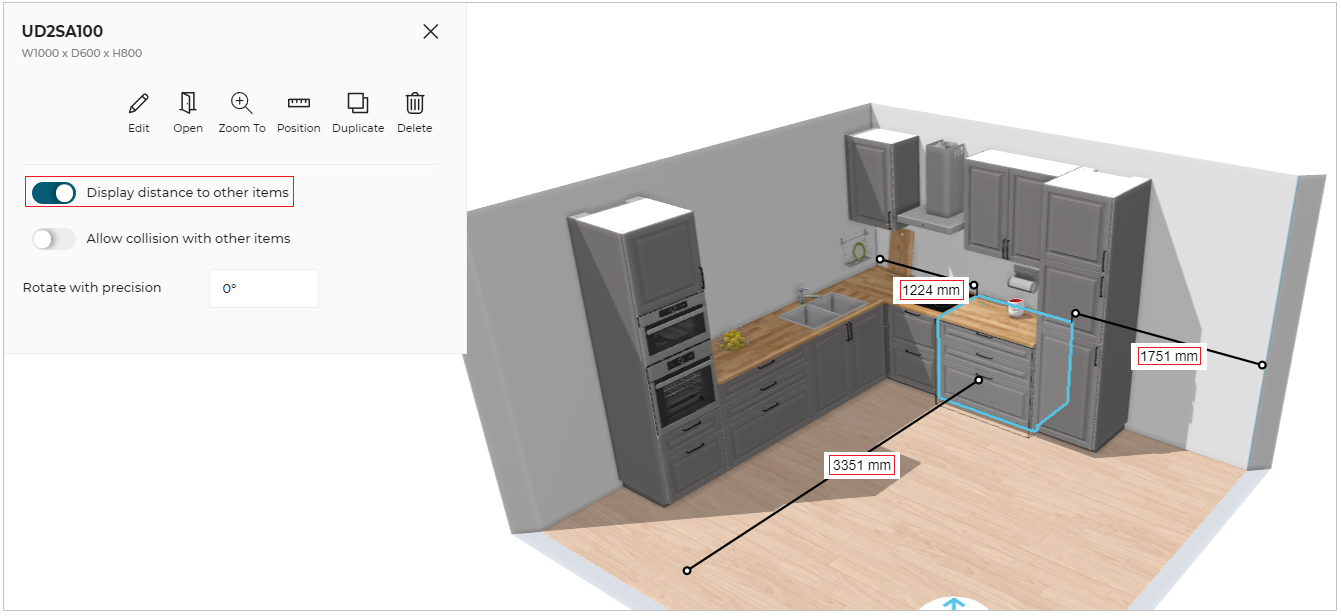
Task: Select the red mug on the countertop
Action: tap(1016, 307)
